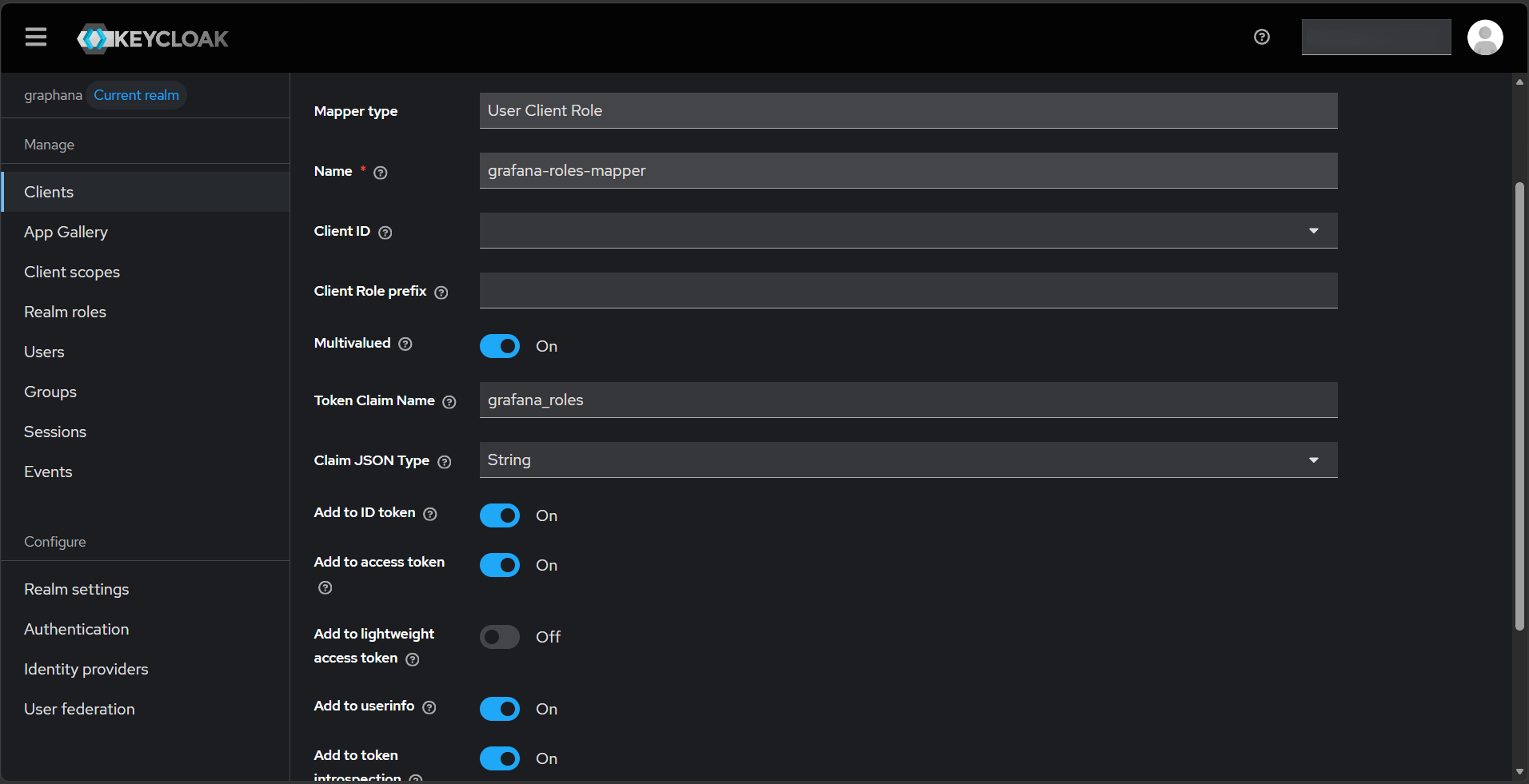Open the user avatar menu
Screen dimensions: 1529x784
point(1485,38)
